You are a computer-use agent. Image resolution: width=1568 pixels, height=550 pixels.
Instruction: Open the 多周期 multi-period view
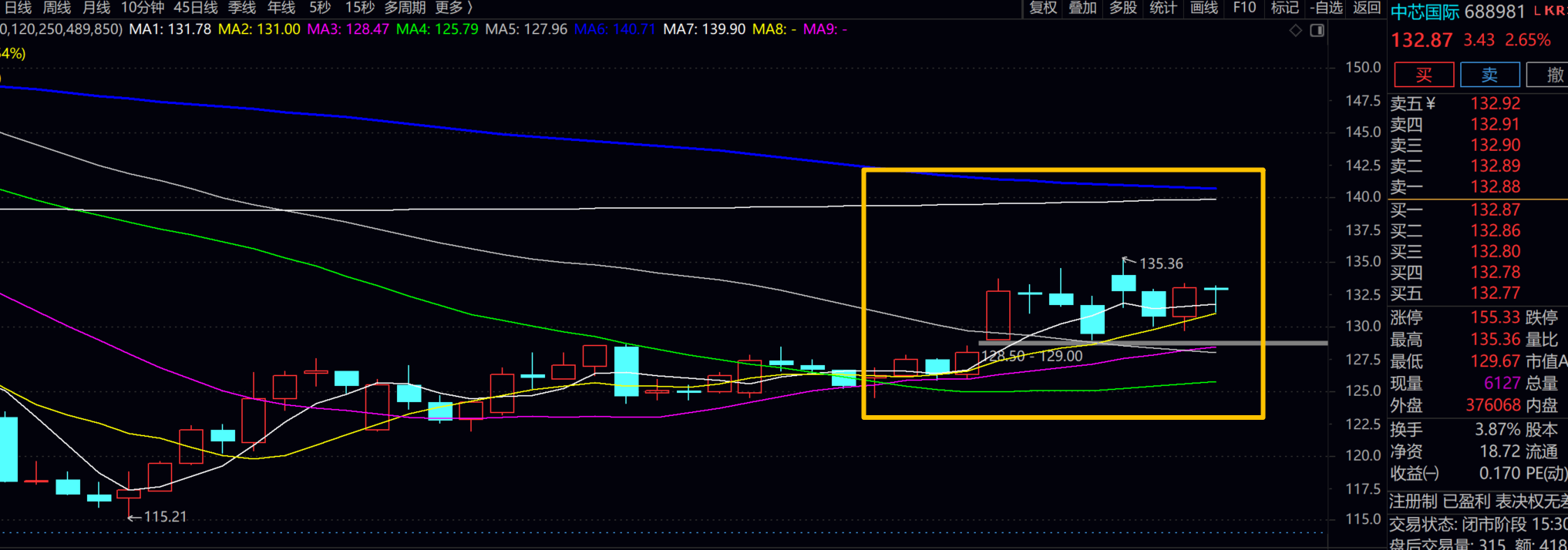click(405, 8)
